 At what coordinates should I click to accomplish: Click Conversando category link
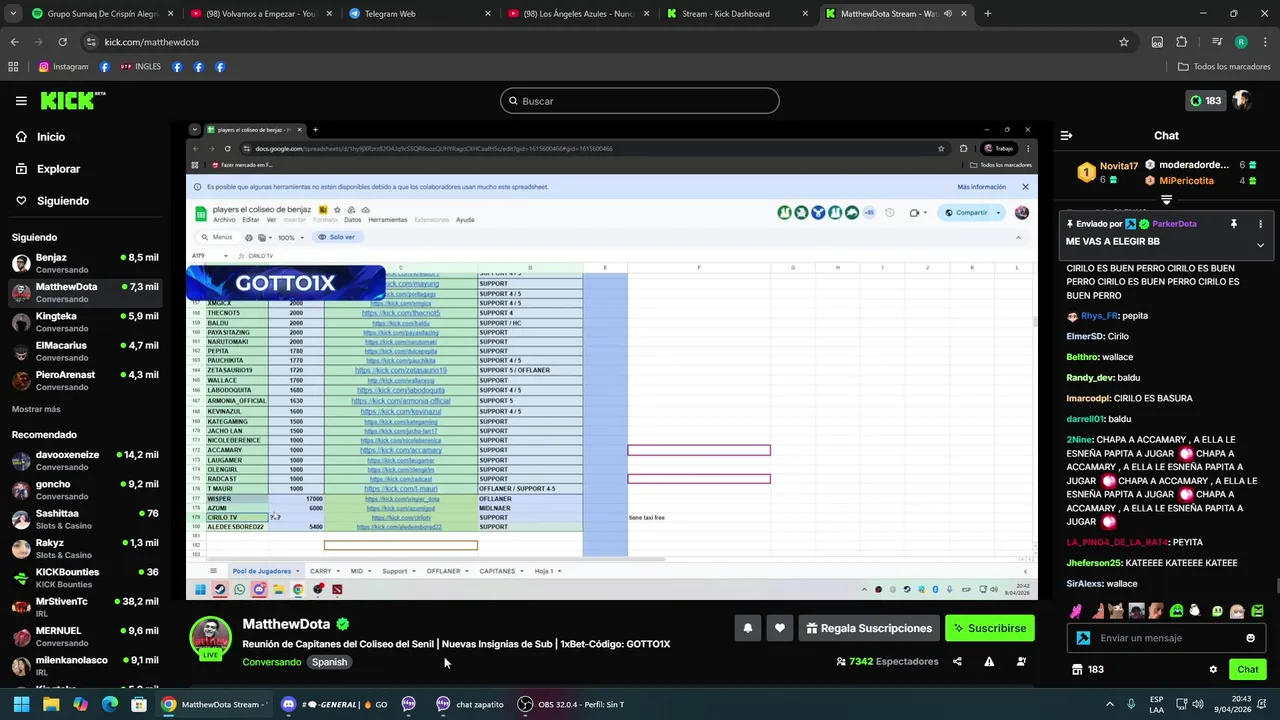pyautogui.click(x=271, y=662)
